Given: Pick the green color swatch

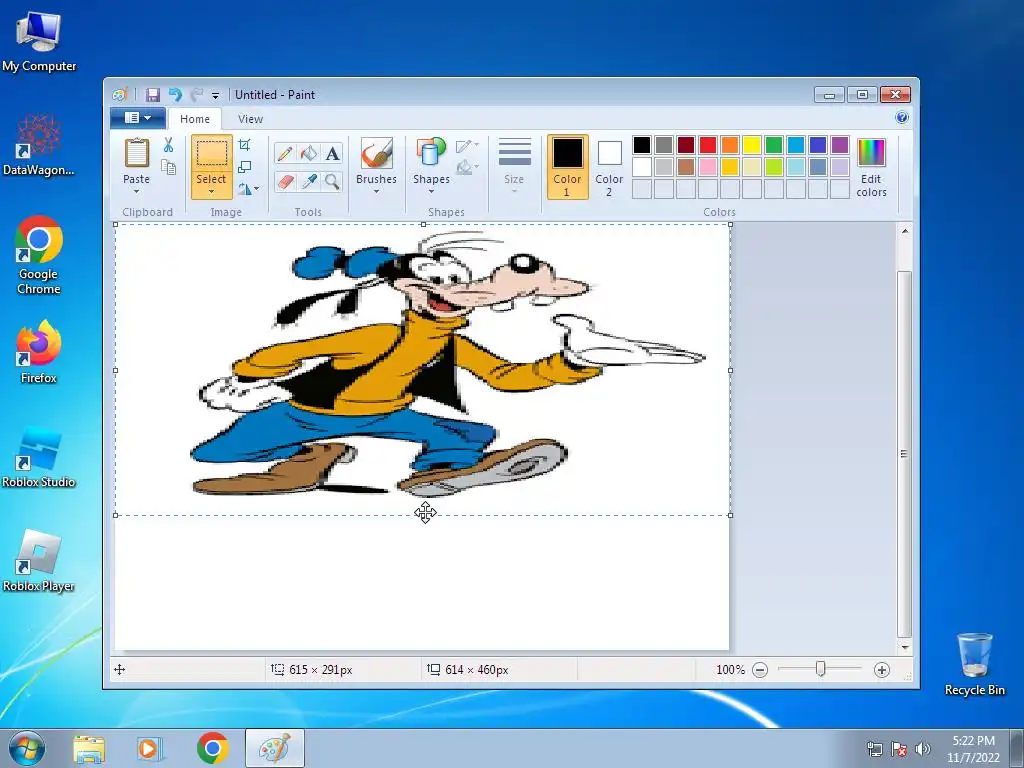Looking at the screenshot, I should click(x=774, y=145).
